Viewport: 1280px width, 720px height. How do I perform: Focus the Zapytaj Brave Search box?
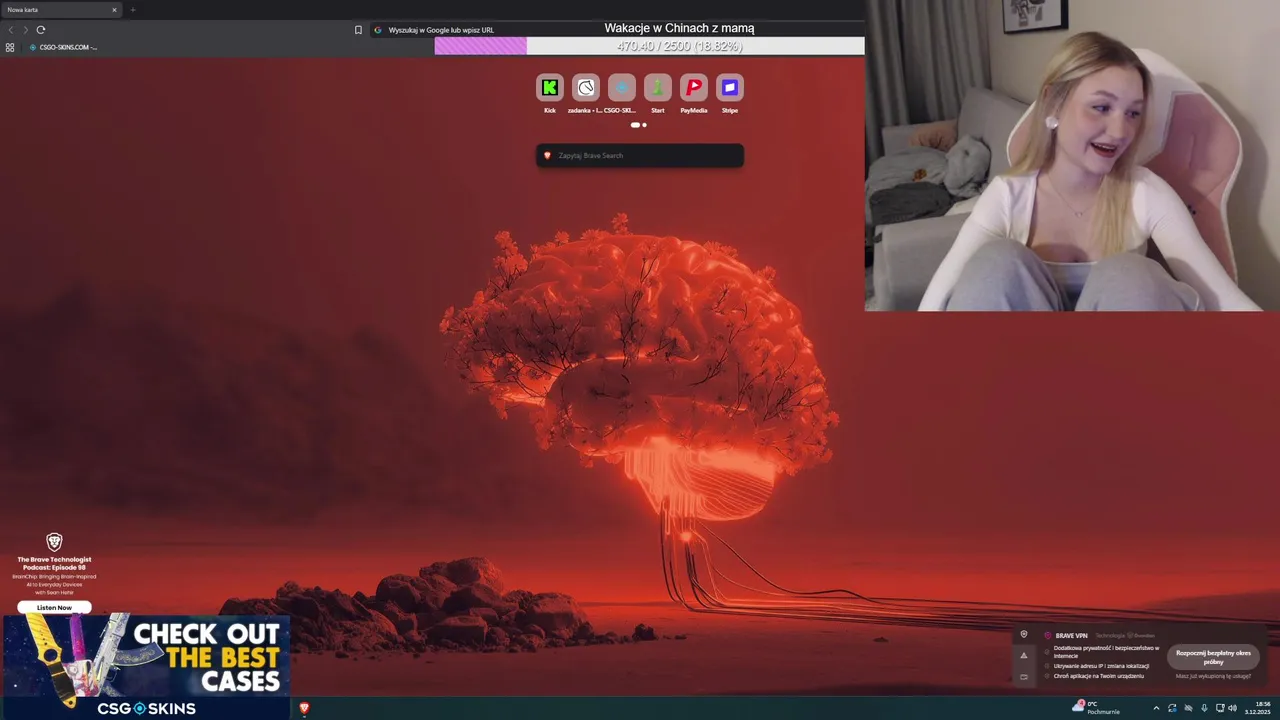640,155
